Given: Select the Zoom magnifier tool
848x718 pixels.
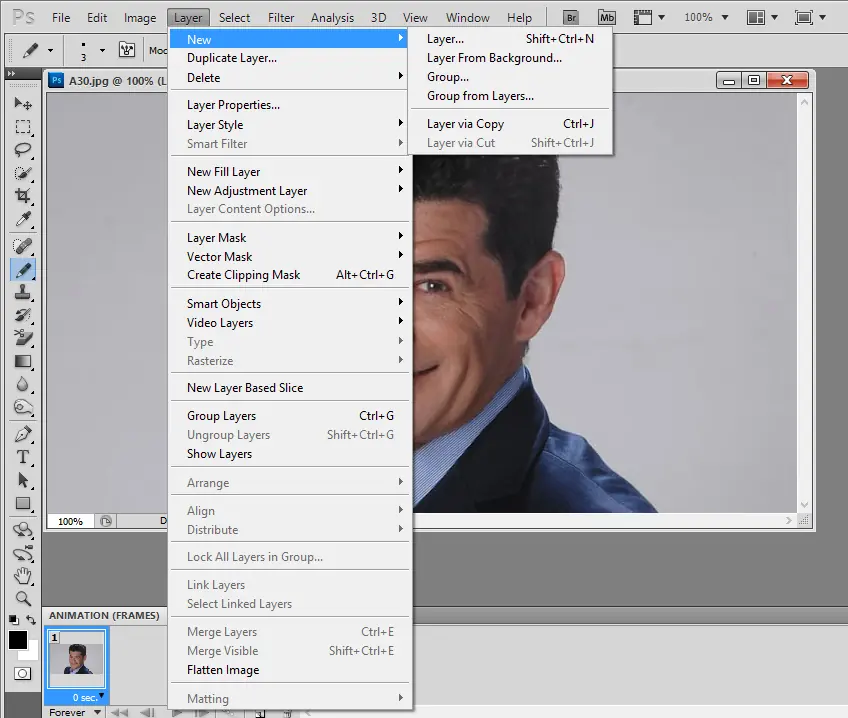Looking at the screenshot, I should (23, 599).
